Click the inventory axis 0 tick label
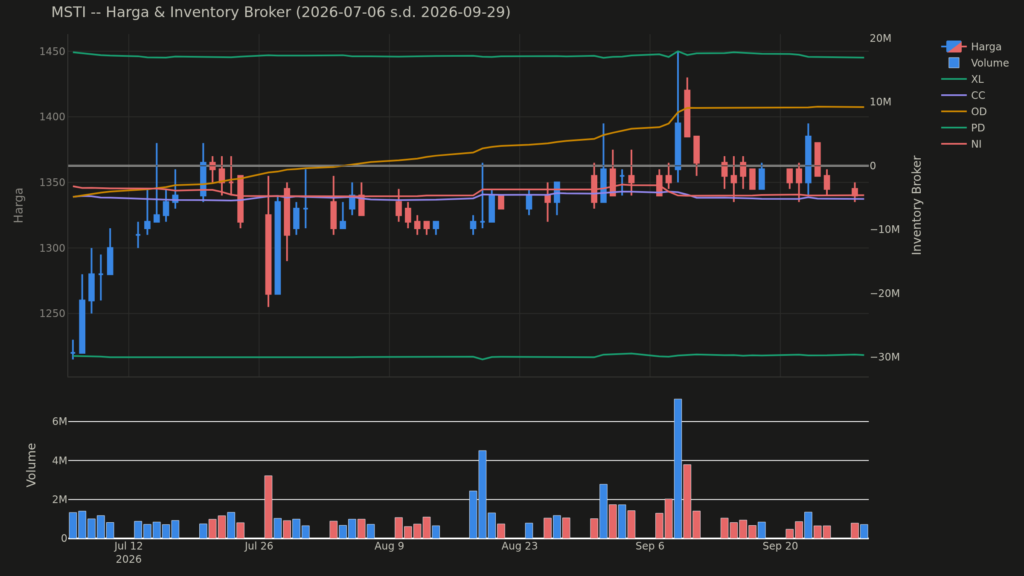This screenshot has height=576, width=1024. point(872,166)
